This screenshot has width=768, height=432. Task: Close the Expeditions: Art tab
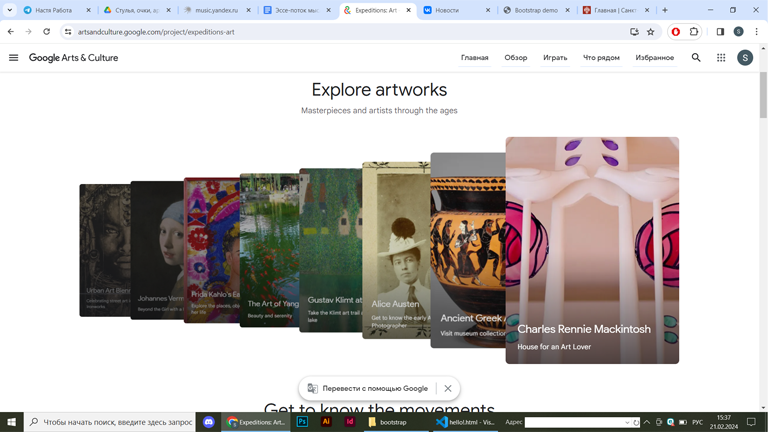[x=408, y=10]
